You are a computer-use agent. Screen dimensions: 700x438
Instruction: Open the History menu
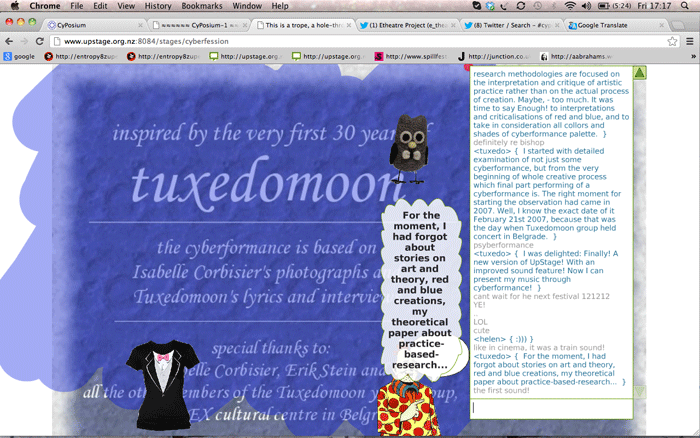(158, 6)
